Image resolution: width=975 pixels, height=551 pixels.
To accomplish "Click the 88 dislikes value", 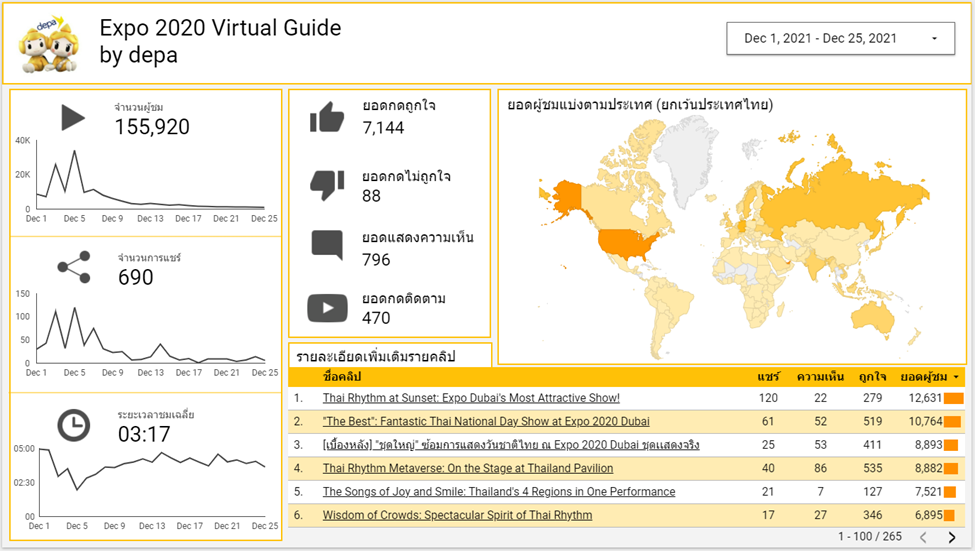I will [x=371, y=196].
